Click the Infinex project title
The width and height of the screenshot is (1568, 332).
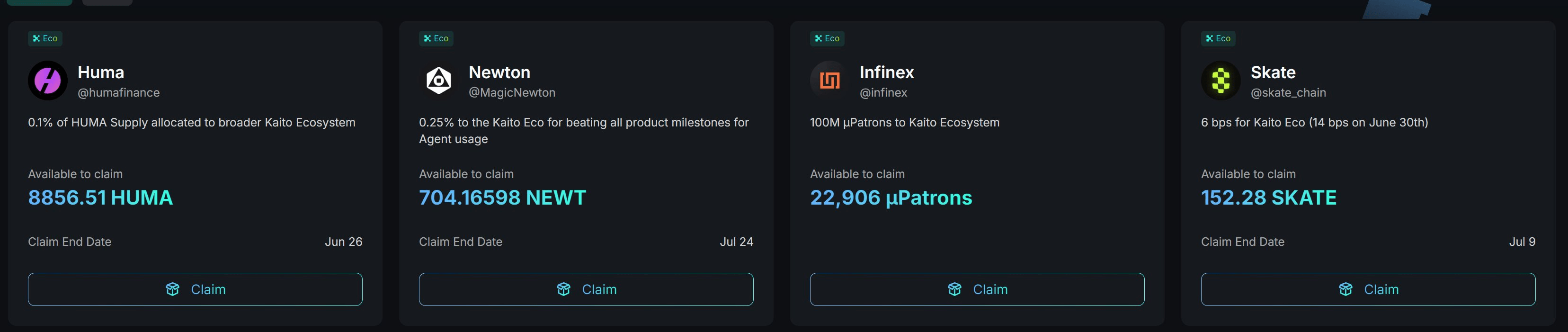pos(886,72)
